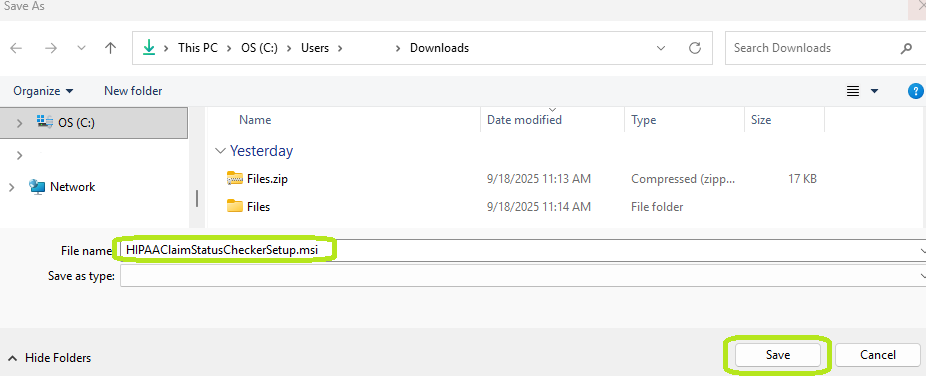The height and width of the screenshot is (376, 926).
Task: Click the search magnifier icon
Action: pos(906,48)
